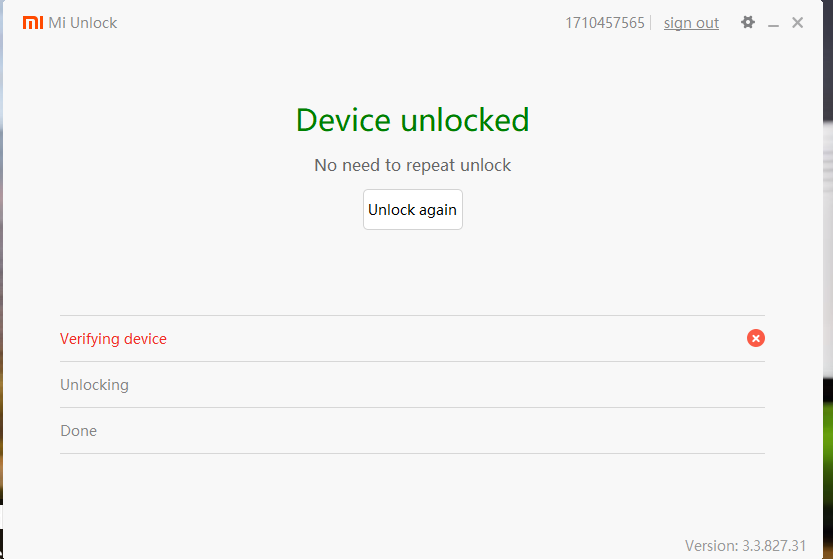This screenshot has width=833, height=559.
Task: Click the Device unlocked heading
Action: point(412,120)
